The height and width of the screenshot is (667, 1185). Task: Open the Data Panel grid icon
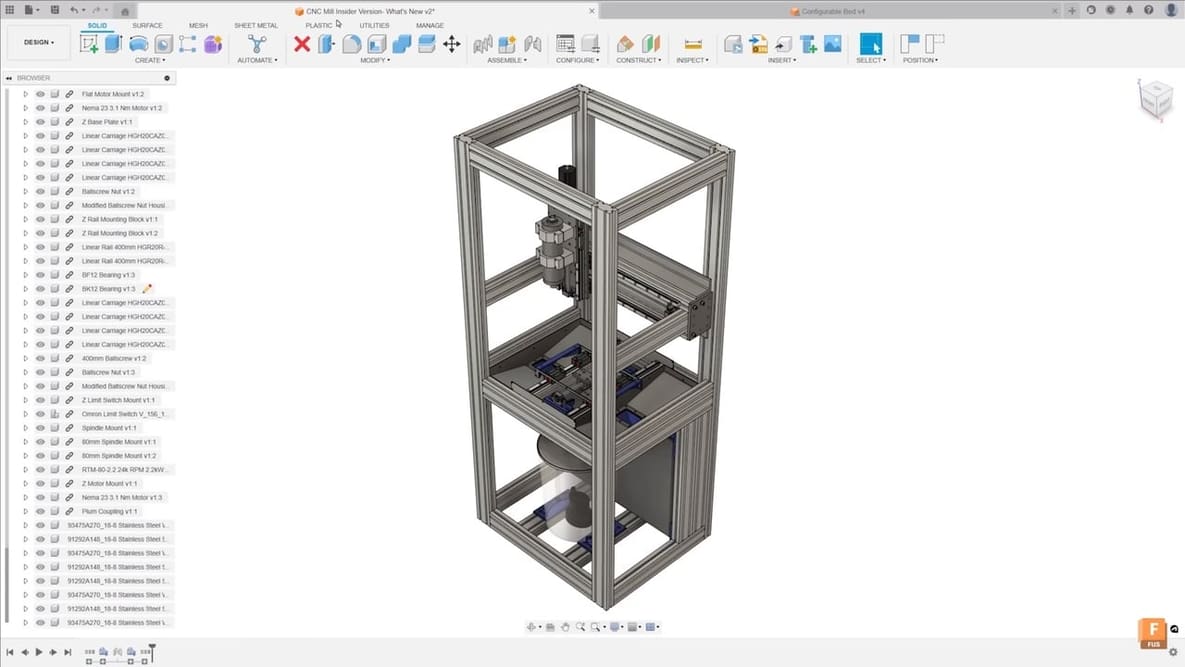click(x=10, y=11)
